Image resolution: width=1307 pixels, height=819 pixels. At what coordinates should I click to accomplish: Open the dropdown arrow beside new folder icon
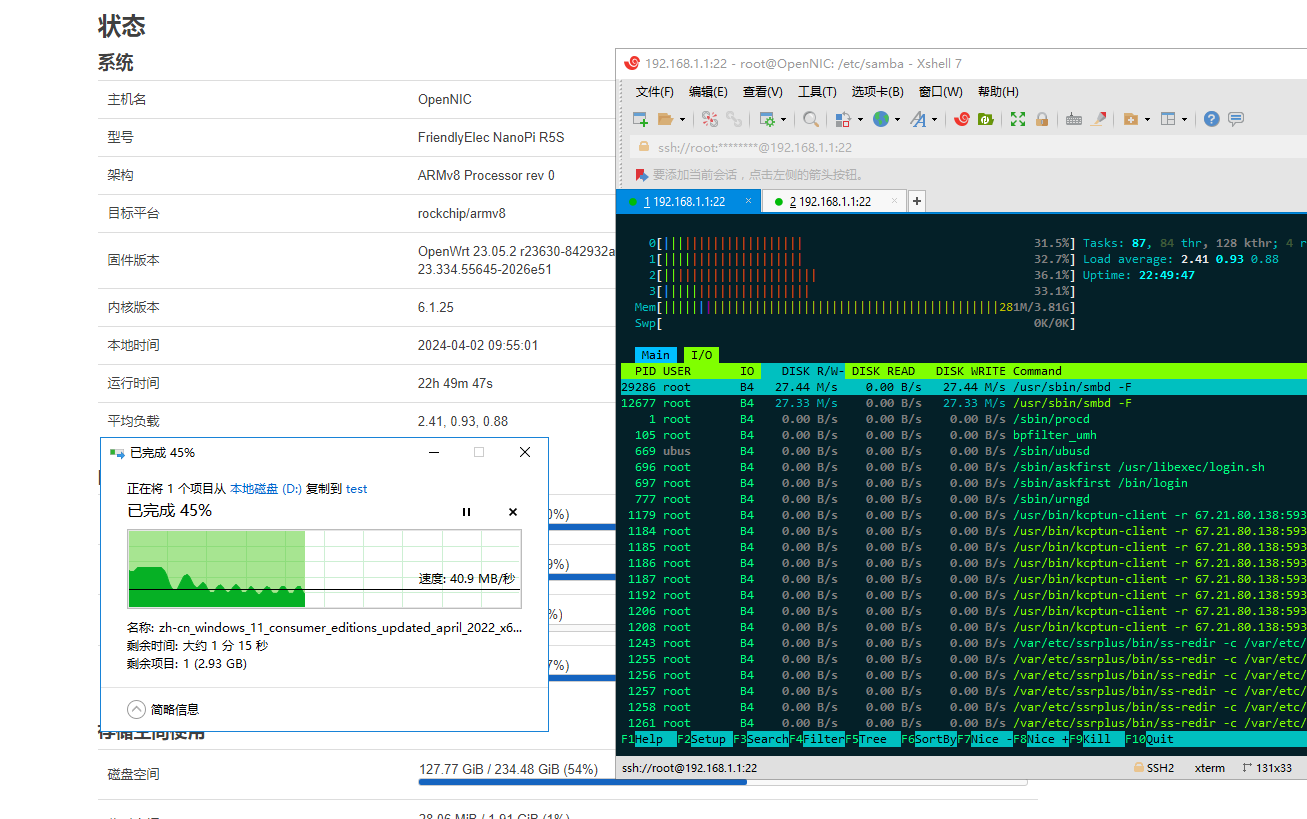[1147, 119]
